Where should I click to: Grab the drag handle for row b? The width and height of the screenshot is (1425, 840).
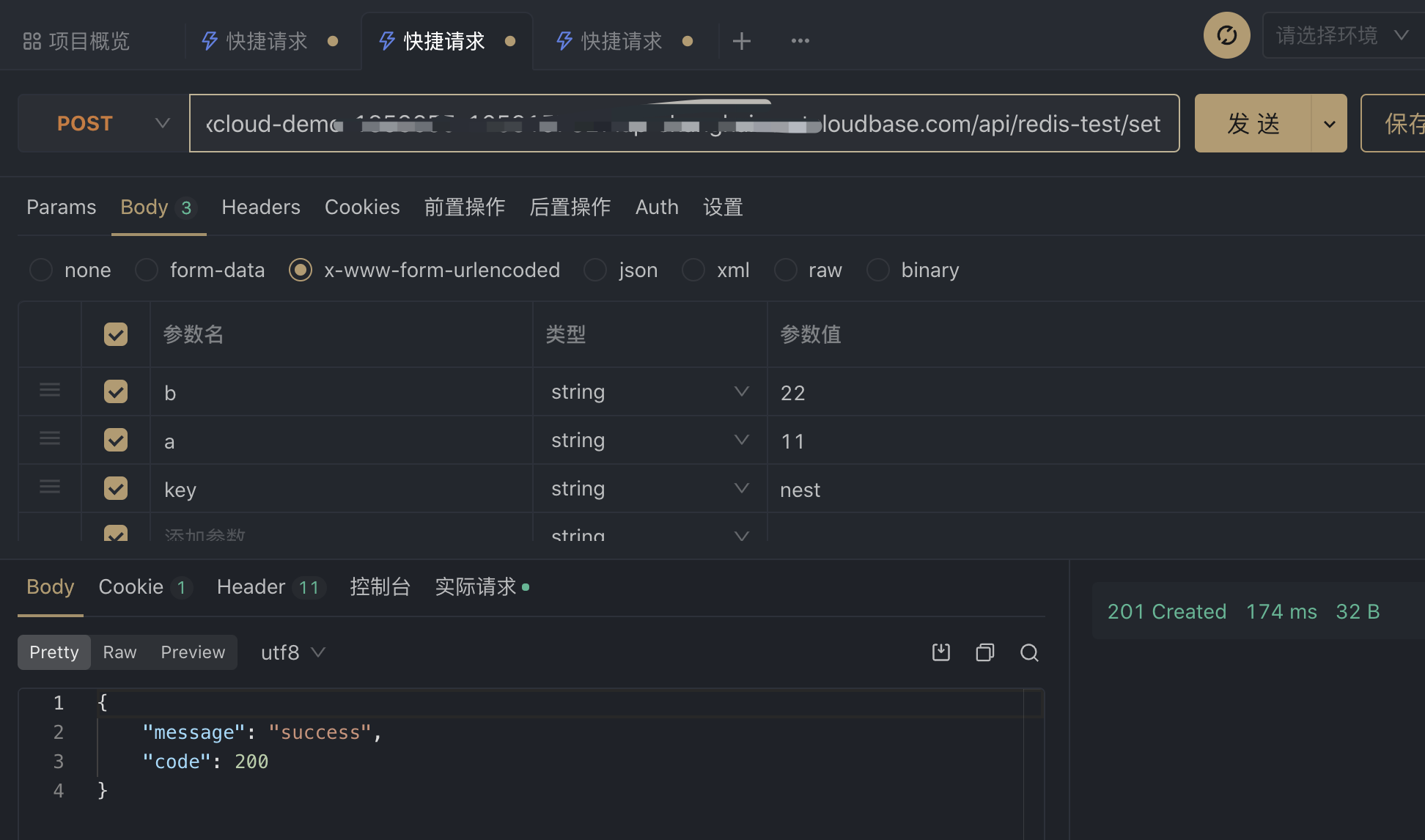point(50,390)
